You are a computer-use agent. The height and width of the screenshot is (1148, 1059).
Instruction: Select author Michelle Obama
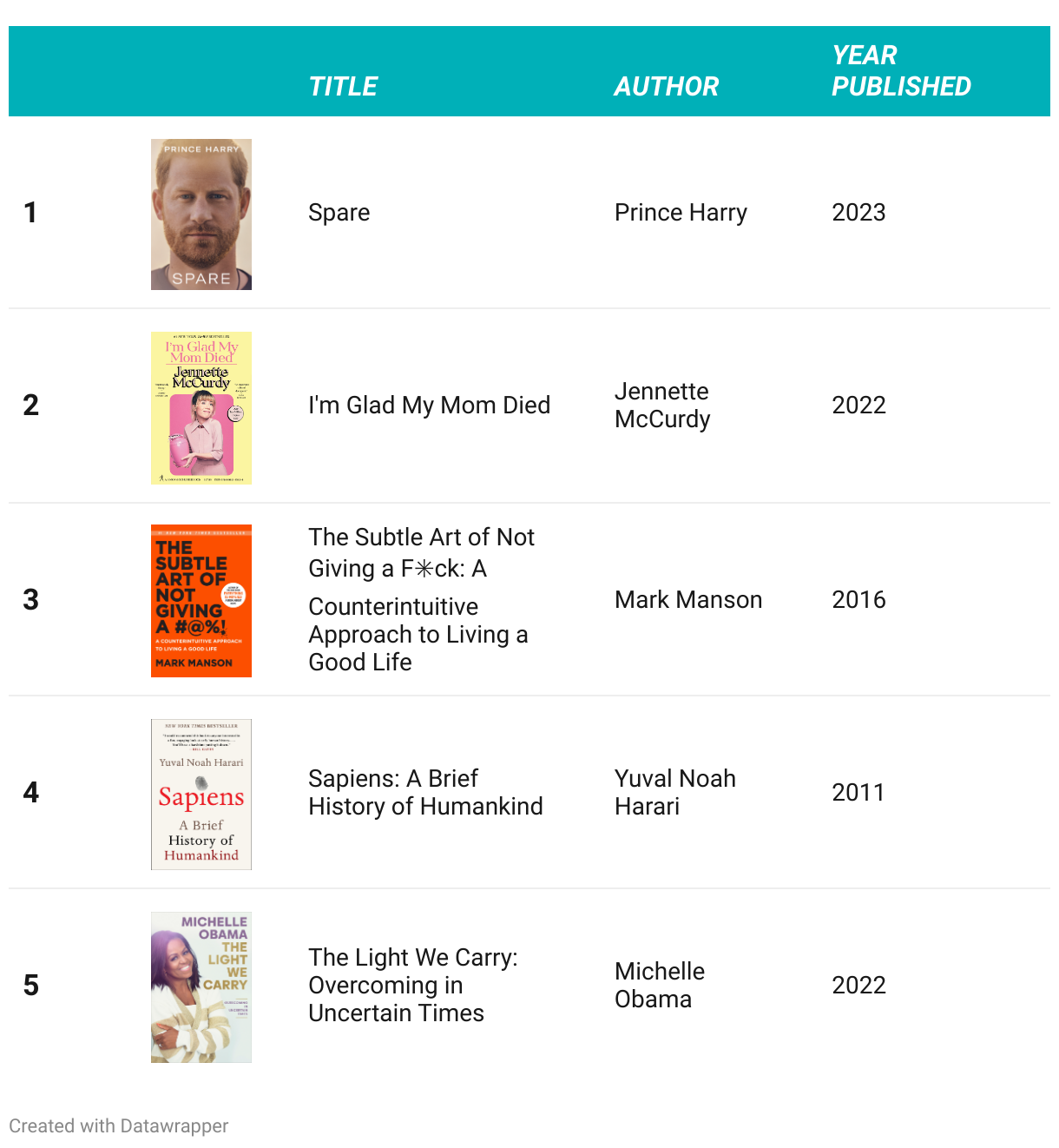(660, 985)
